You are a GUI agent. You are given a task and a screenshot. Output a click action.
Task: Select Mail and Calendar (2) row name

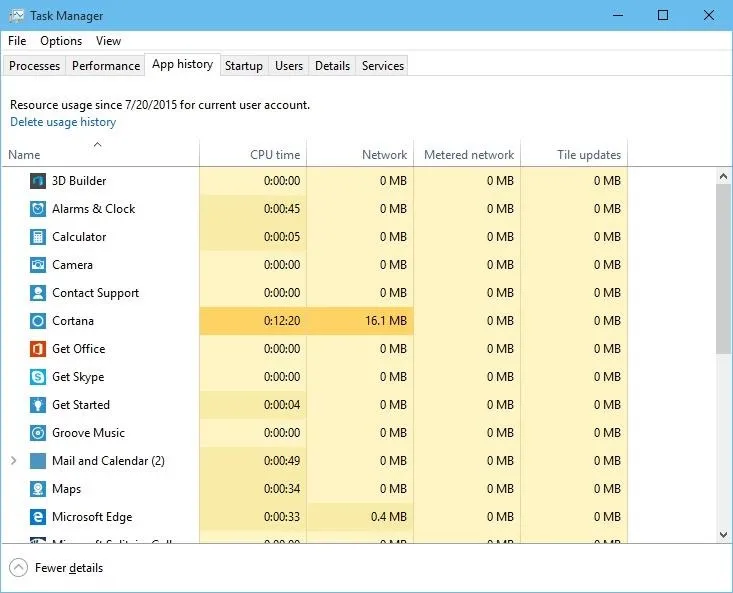click(x=108, y=461)
